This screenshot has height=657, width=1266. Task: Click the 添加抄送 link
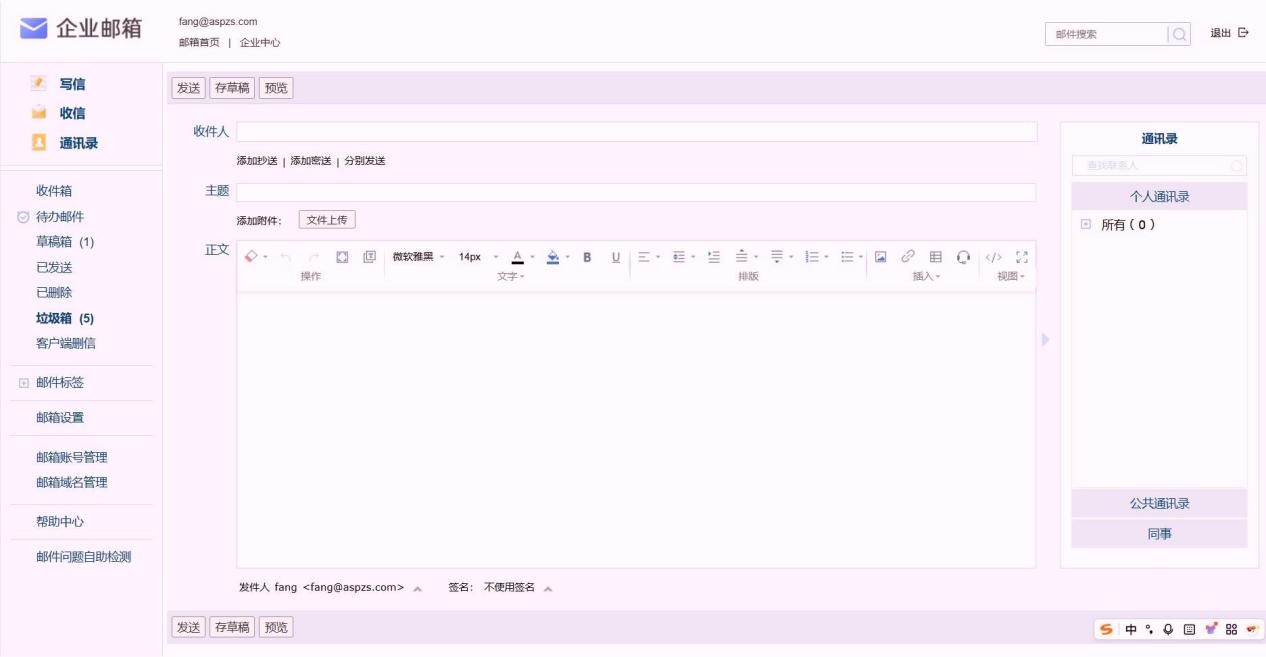coord(257,161)
